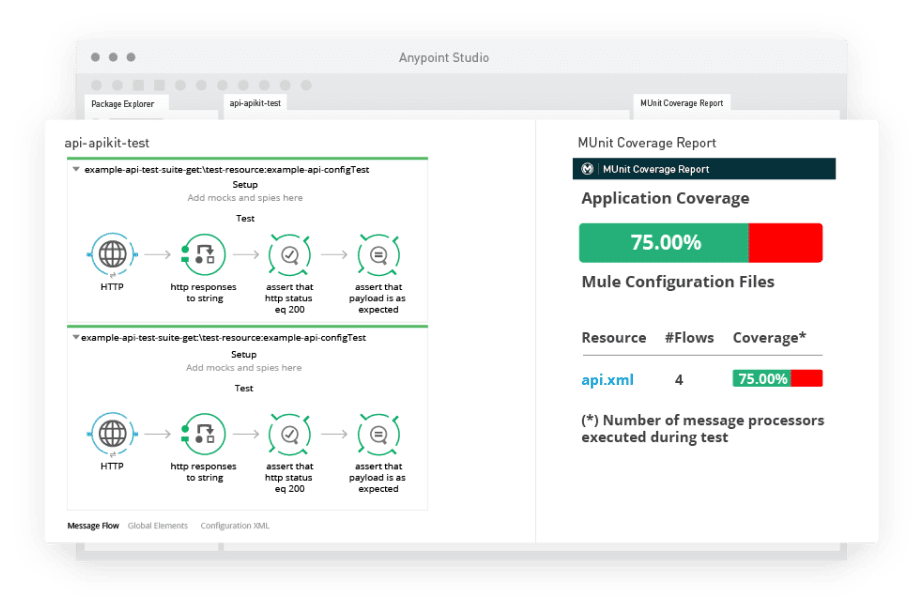
Task: Collapse the upper example-api-test-suite flow triangle
Action: (x=76, y=169)
